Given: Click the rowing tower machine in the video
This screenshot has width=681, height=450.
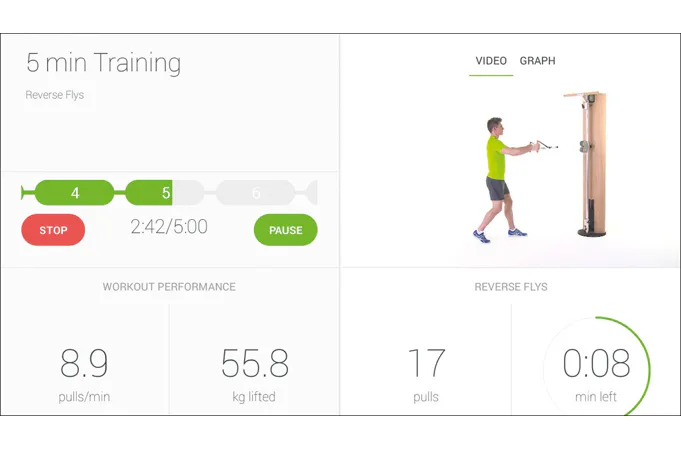Looking at the screenshot, I should tap(592, 165).
